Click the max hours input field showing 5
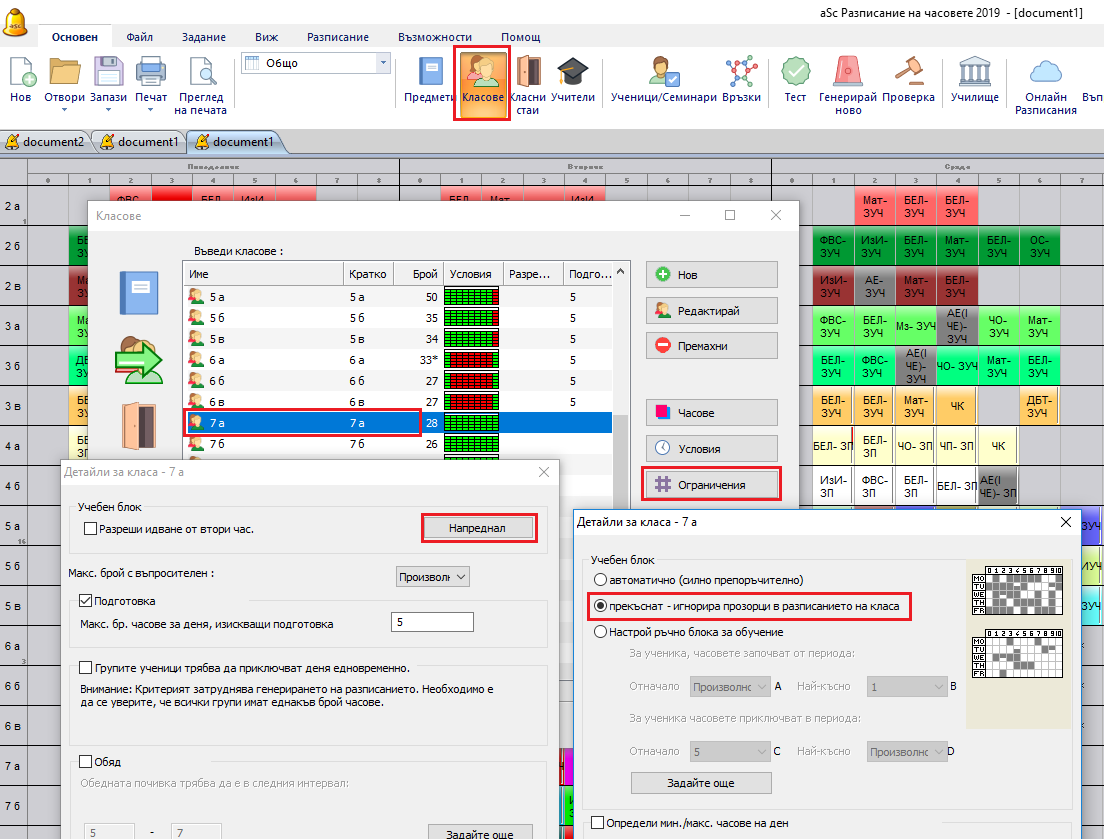This screenshot has height=839, width=1104. tap(432, 622)
